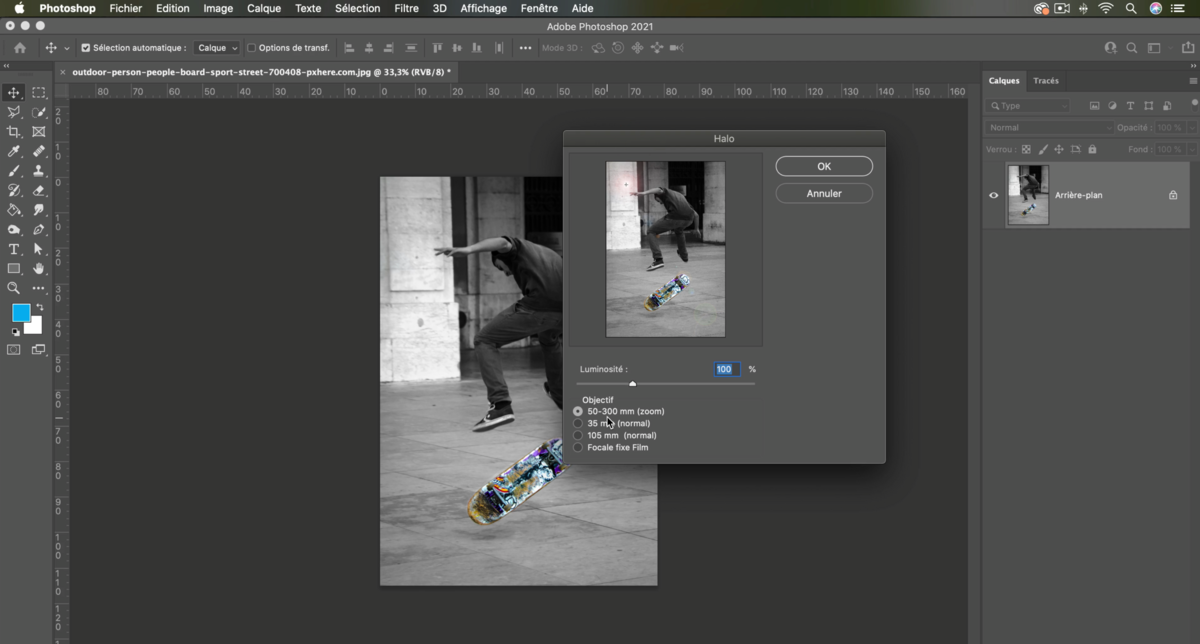This screenshot has height=644, width=1200.
Task: Click OK in the Halo dialog
Action: [824, 166]
